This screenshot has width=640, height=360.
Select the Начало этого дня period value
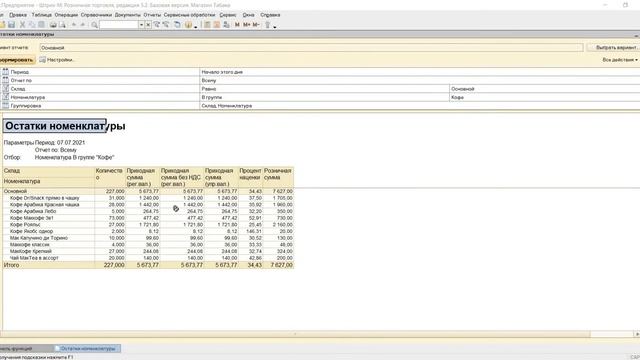coord(222,72)
